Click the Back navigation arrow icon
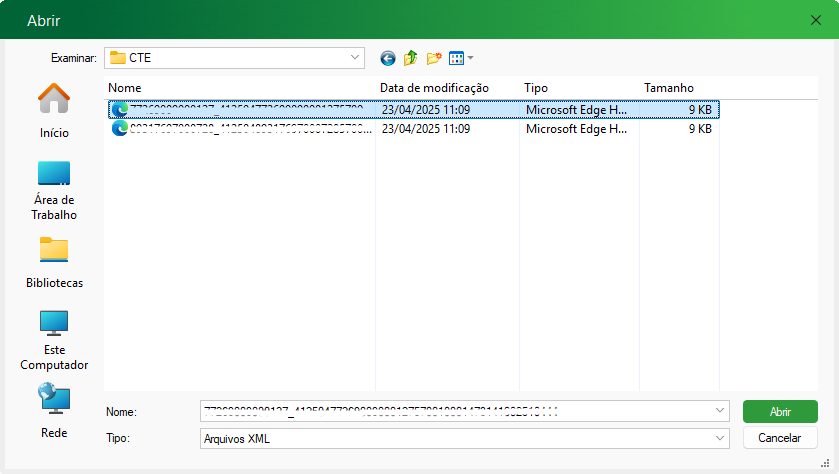 tap(388, 58)
